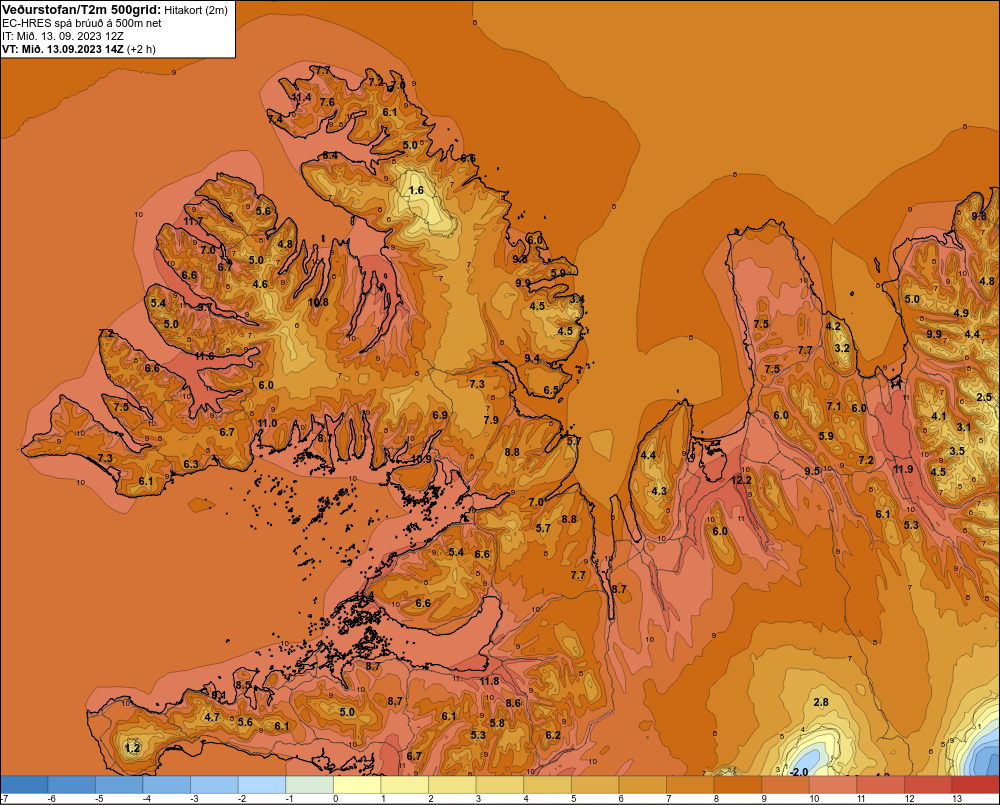Select the '3.5' temperature value
This screenshot has width=1000, height=805.
tap(957, 452)
